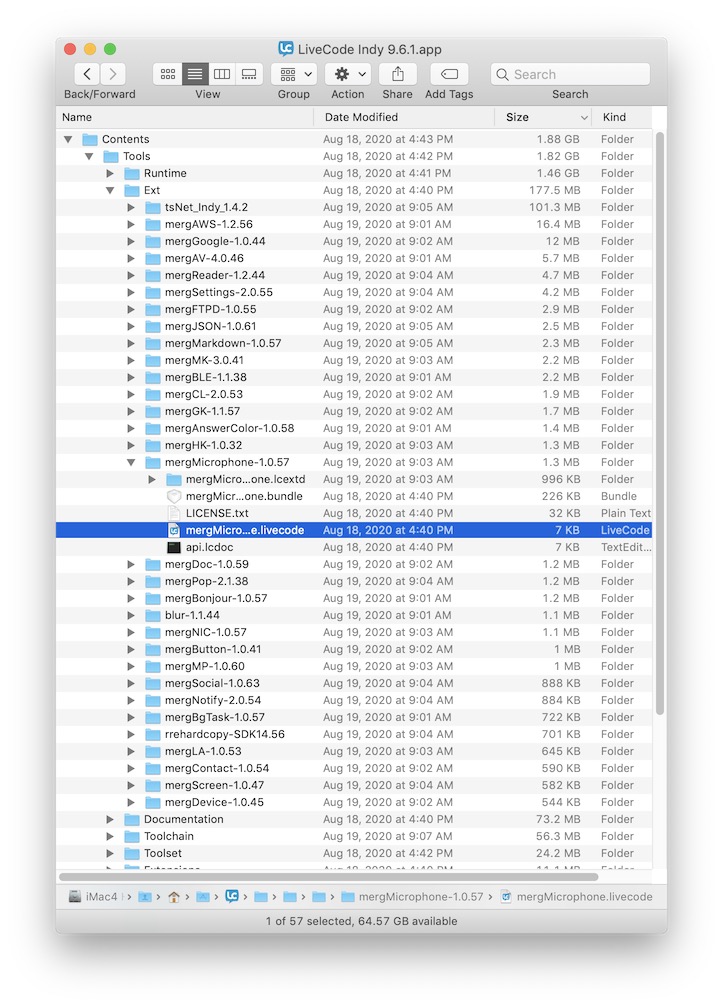
Task: Expand the mergAWS-1.2.56 folder
Action: coord(131,224)
